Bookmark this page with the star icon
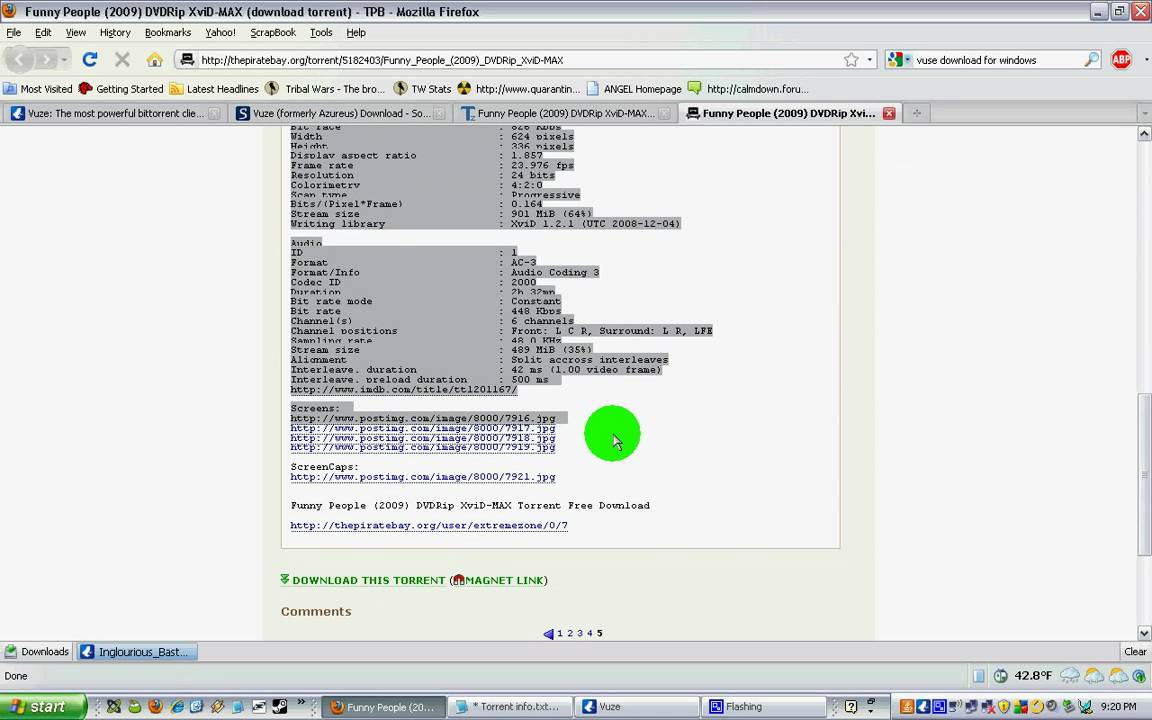1152x720 pixels. click(x=851, y=60)
